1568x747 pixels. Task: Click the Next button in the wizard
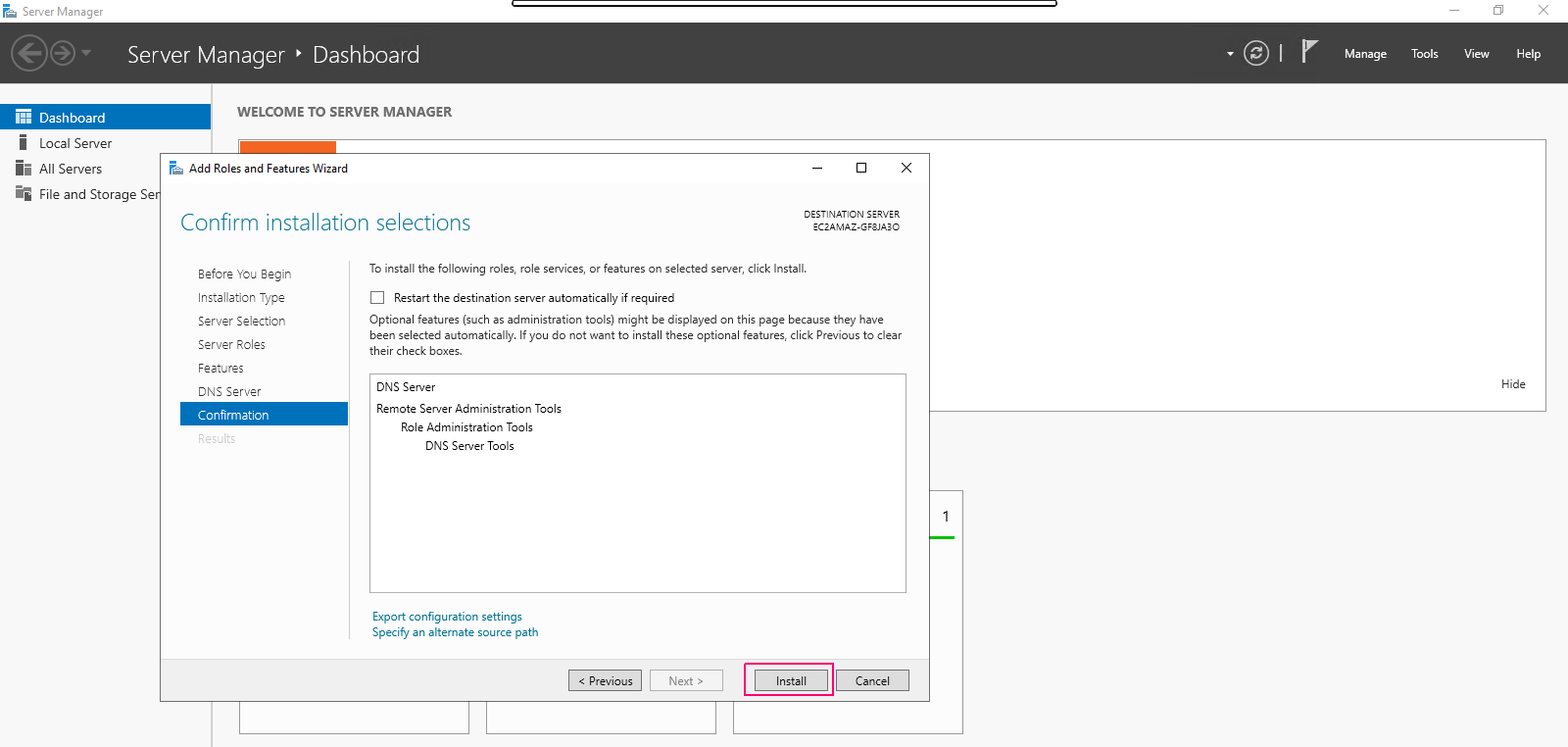686,680
